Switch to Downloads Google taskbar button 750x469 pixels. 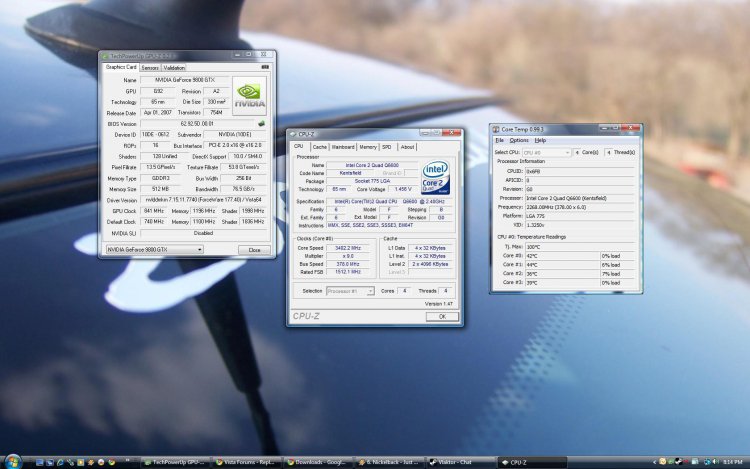[317, 462]
